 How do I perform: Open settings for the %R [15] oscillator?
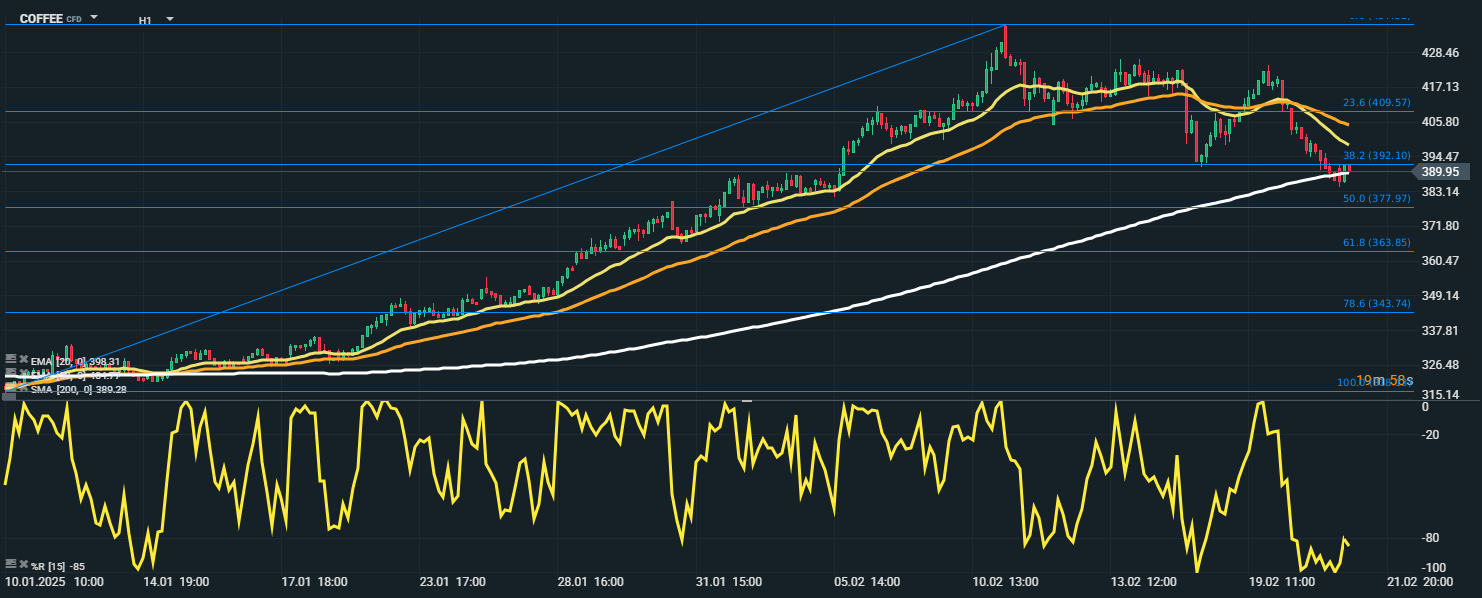[10, 565]
